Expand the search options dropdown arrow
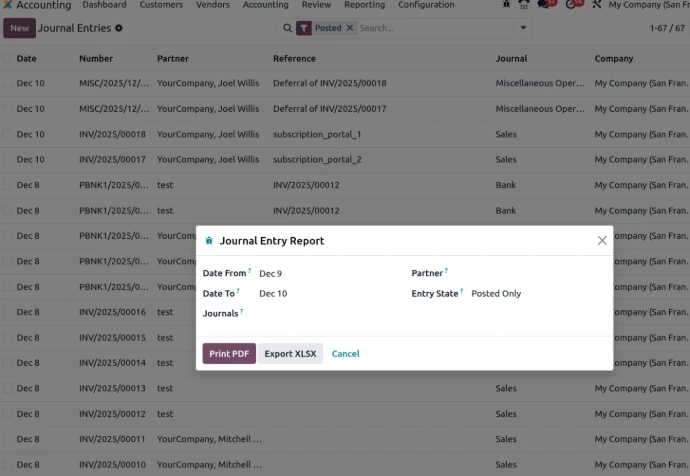 (x=522, y=28)
